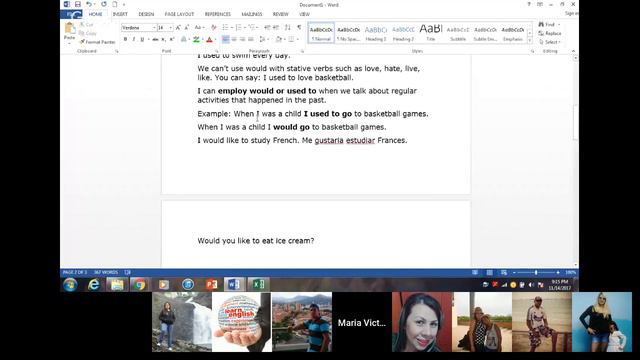Decrease paragraph indent
This screenshot has width=640, height=360.
(x=267, y=27)
